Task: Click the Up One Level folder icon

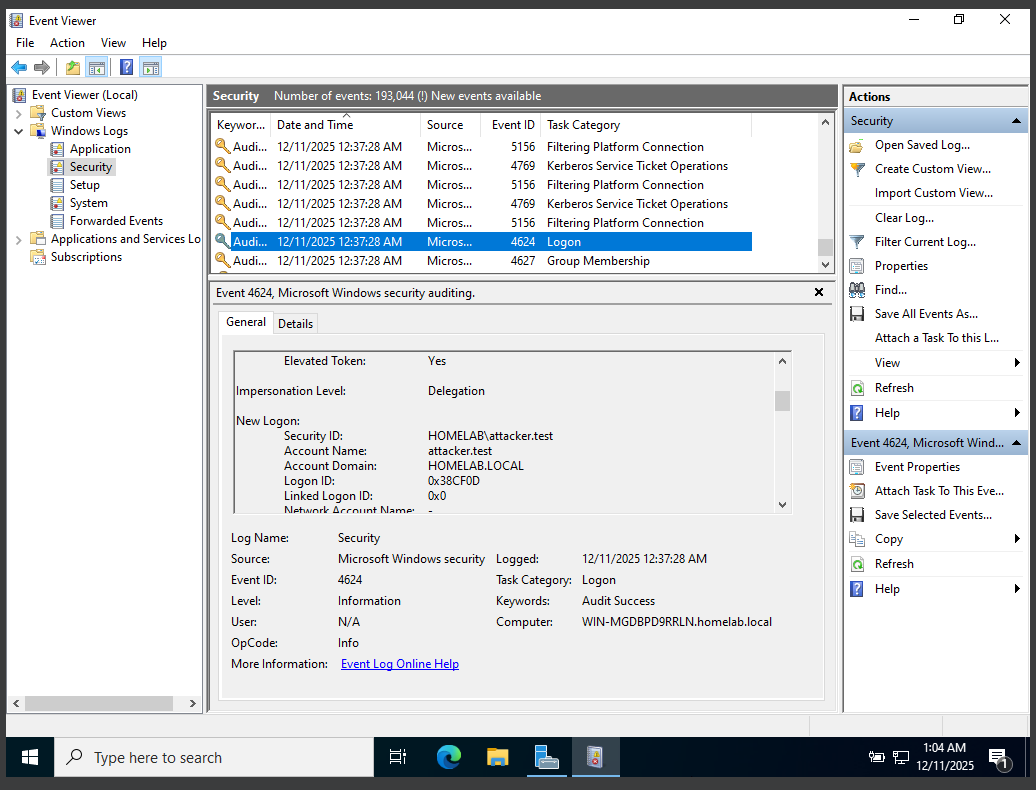Action: (x=72, y=68)
